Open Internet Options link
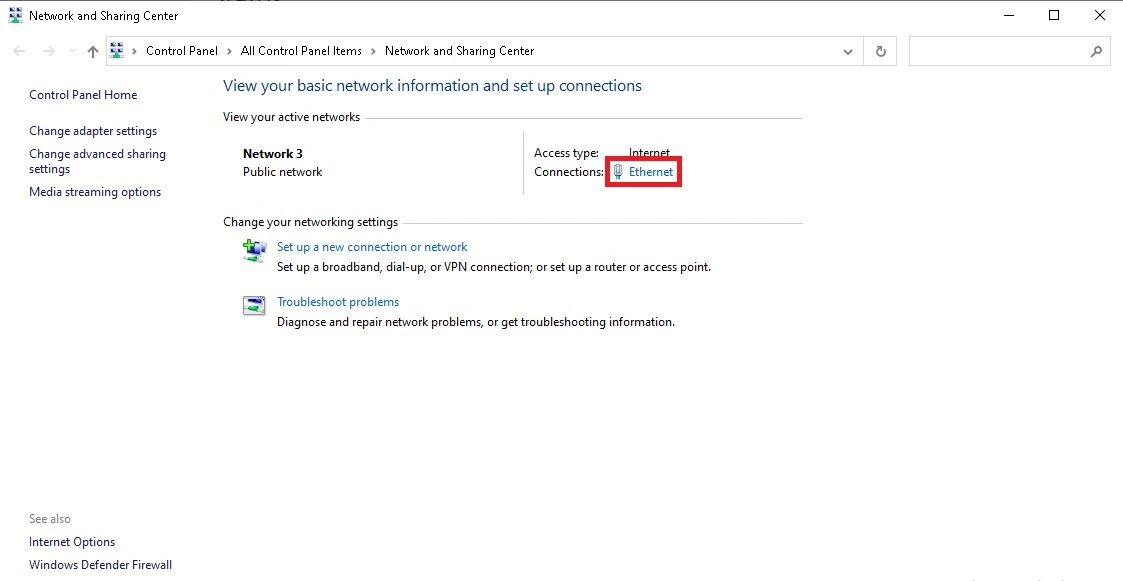The width and height of the screenshot is (1123, 581). (x=72, y=542)
